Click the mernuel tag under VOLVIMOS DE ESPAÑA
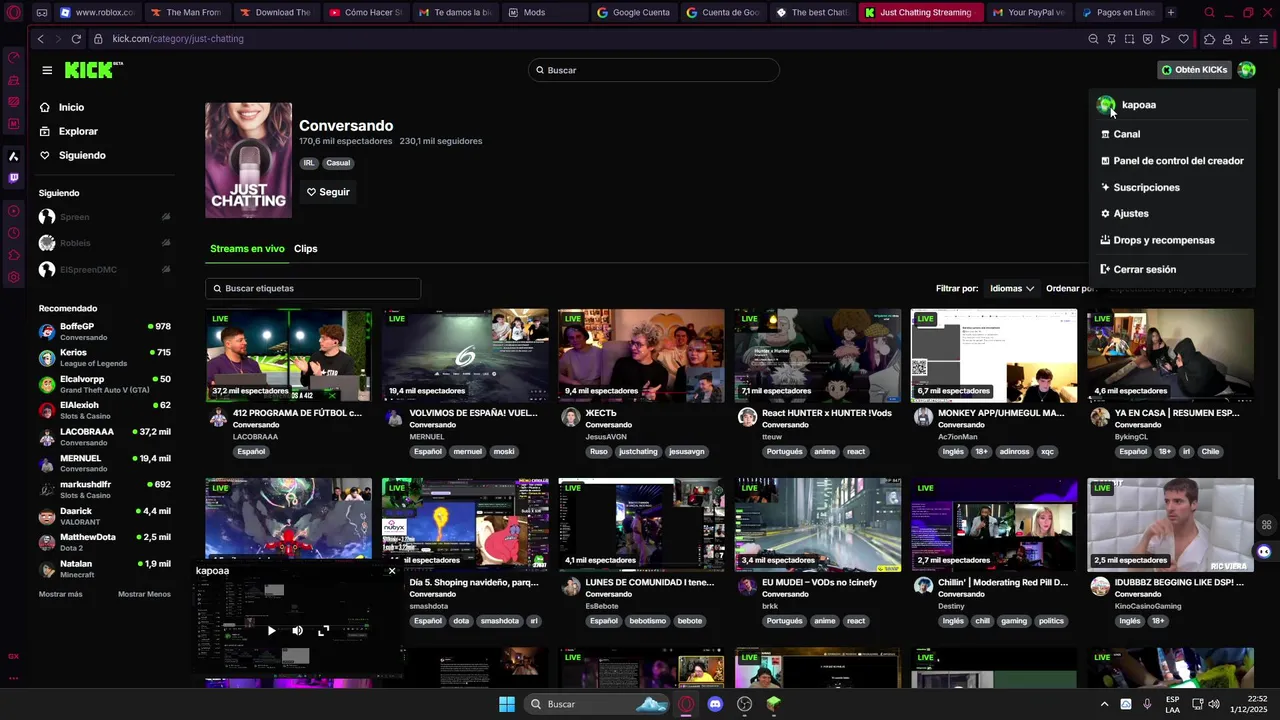Viewport: 1280px width, 720px height. [x=467, y=452]
